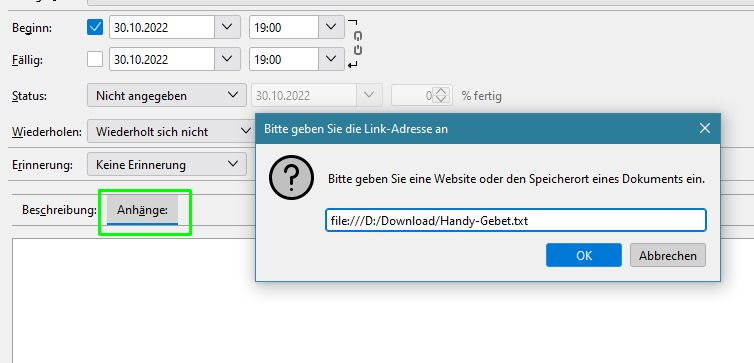Open the Beginn time 19:00 dropdown

point(331,27)
